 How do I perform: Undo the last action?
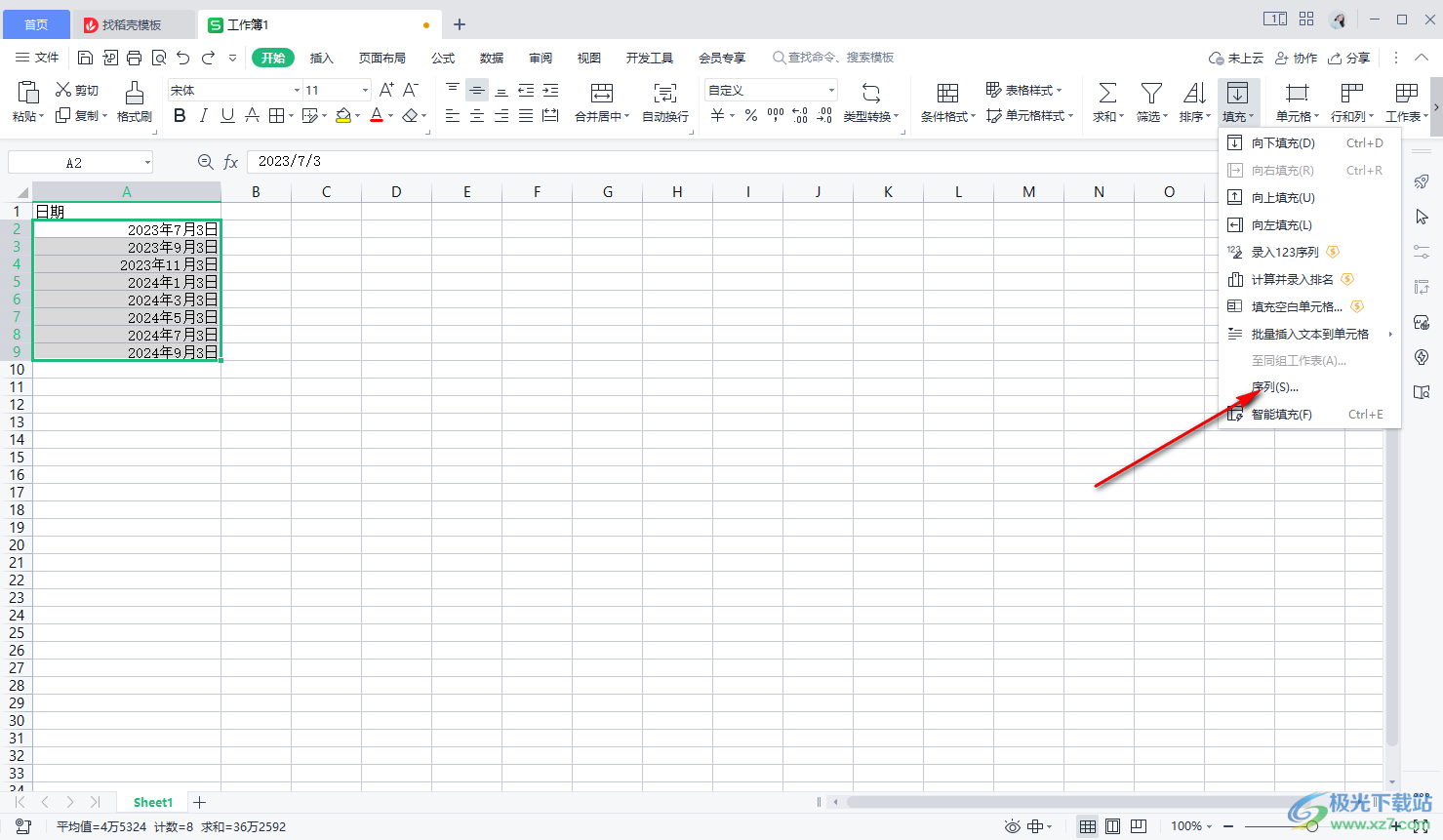(182, 58)
